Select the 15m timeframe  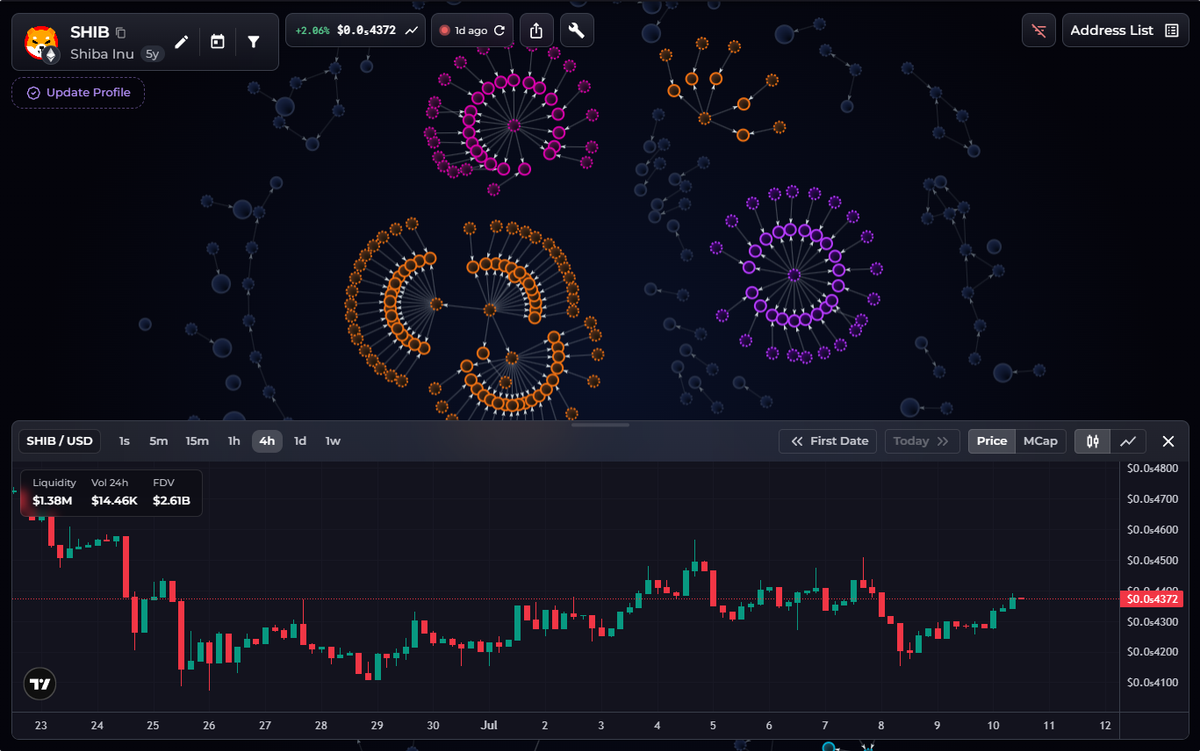(x=197, y=441)
